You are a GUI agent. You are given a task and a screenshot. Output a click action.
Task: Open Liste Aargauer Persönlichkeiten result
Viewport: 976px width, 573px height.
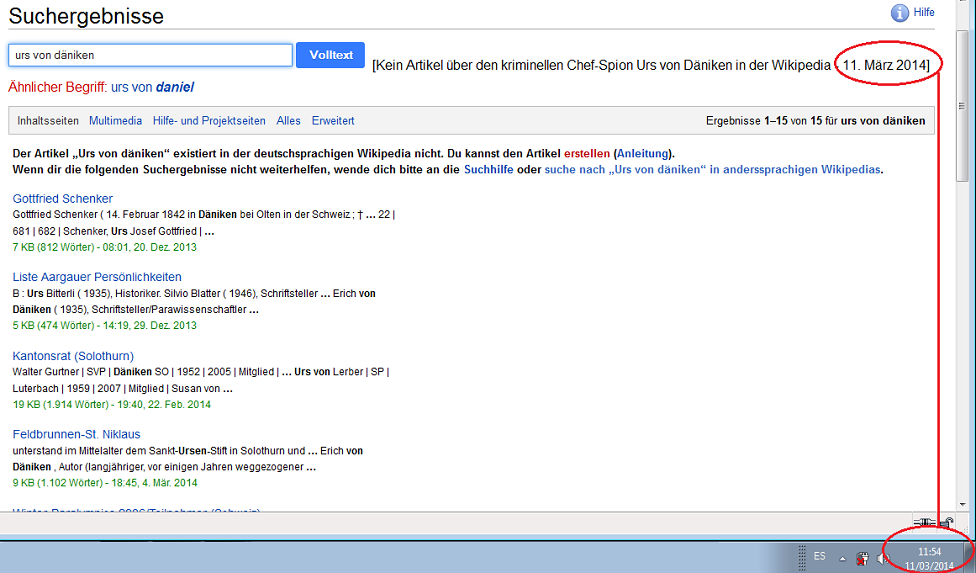97,277
